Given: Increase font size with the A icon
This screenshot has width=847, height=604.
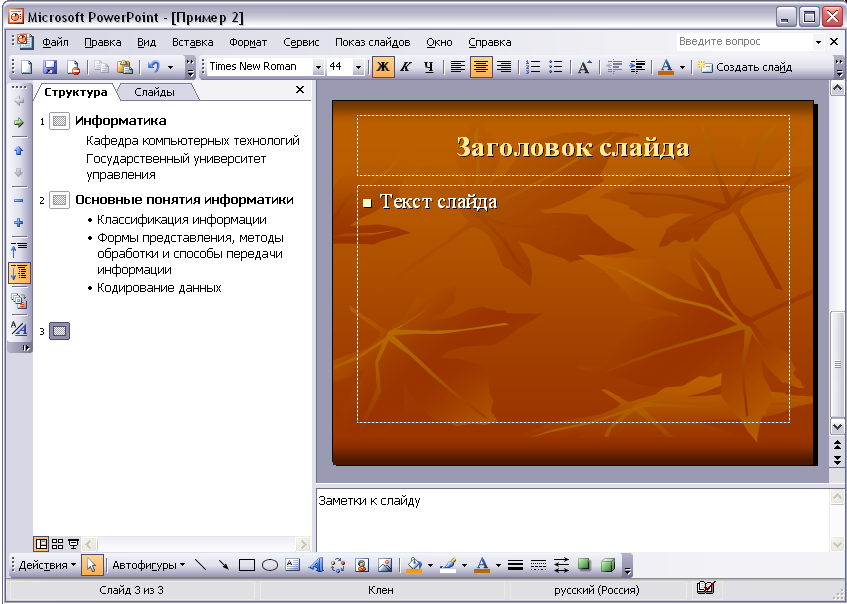Looking at the screenshot, I should (x=584, y=67).
